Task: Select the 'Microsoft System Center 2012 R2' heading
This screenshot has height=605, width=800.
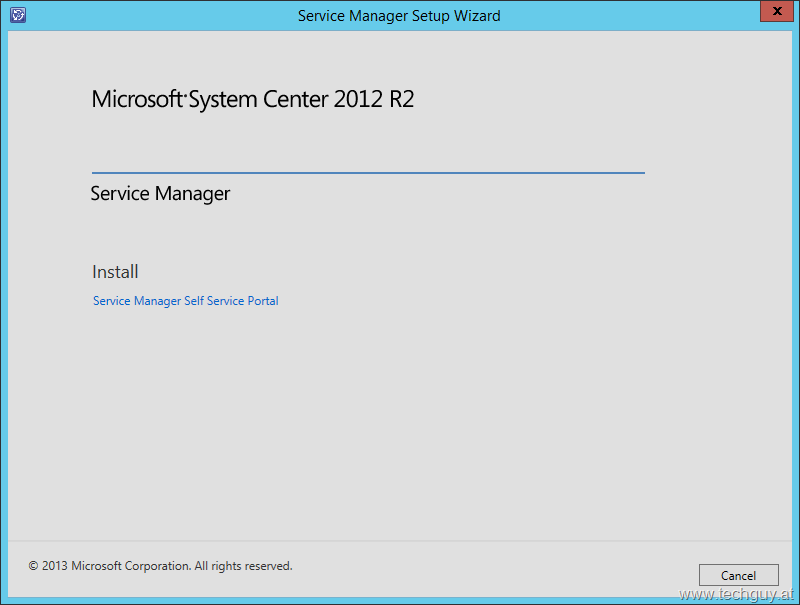Action: coord(253,99)
